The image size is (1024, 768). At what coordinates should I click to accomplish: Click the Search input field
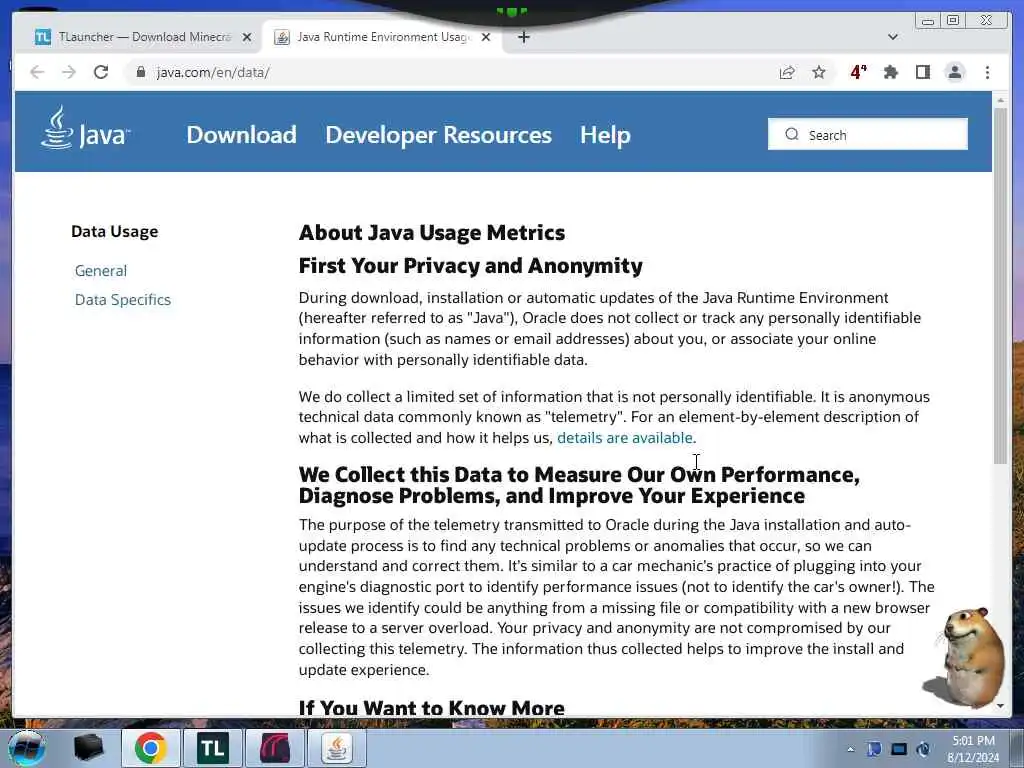pos(867,134)
